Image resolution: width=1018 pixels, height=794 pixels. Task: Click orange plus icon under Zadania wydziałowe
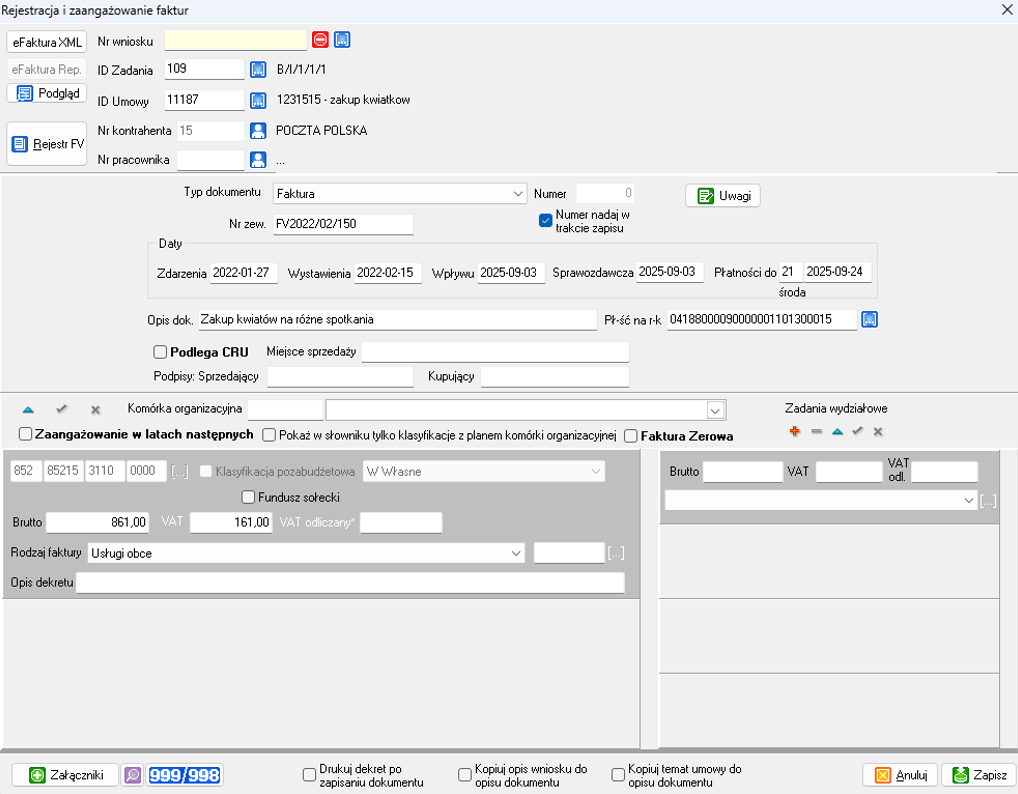click(795, 431)
